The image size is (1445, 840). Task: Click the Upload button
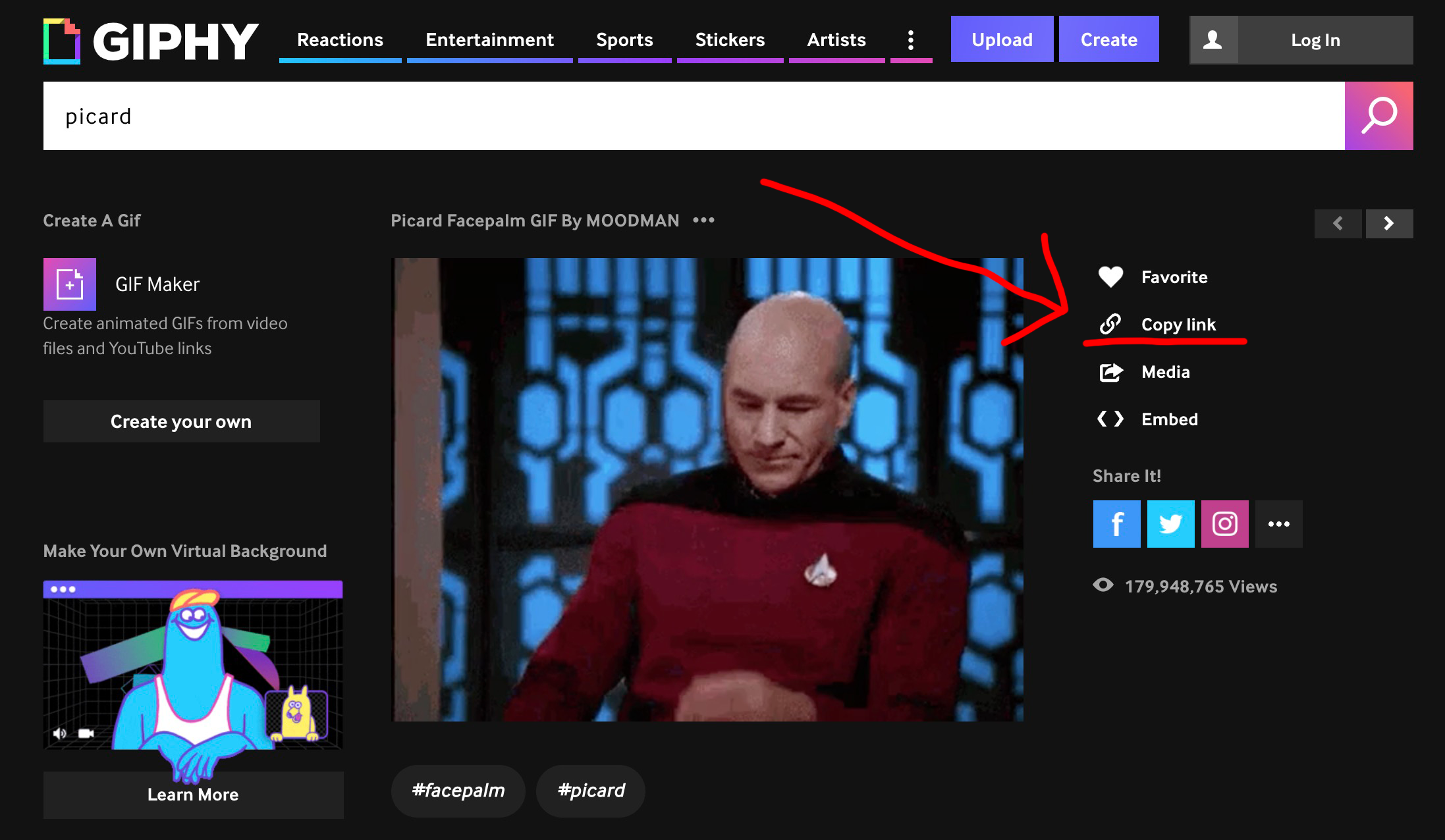pos(1002,39)
